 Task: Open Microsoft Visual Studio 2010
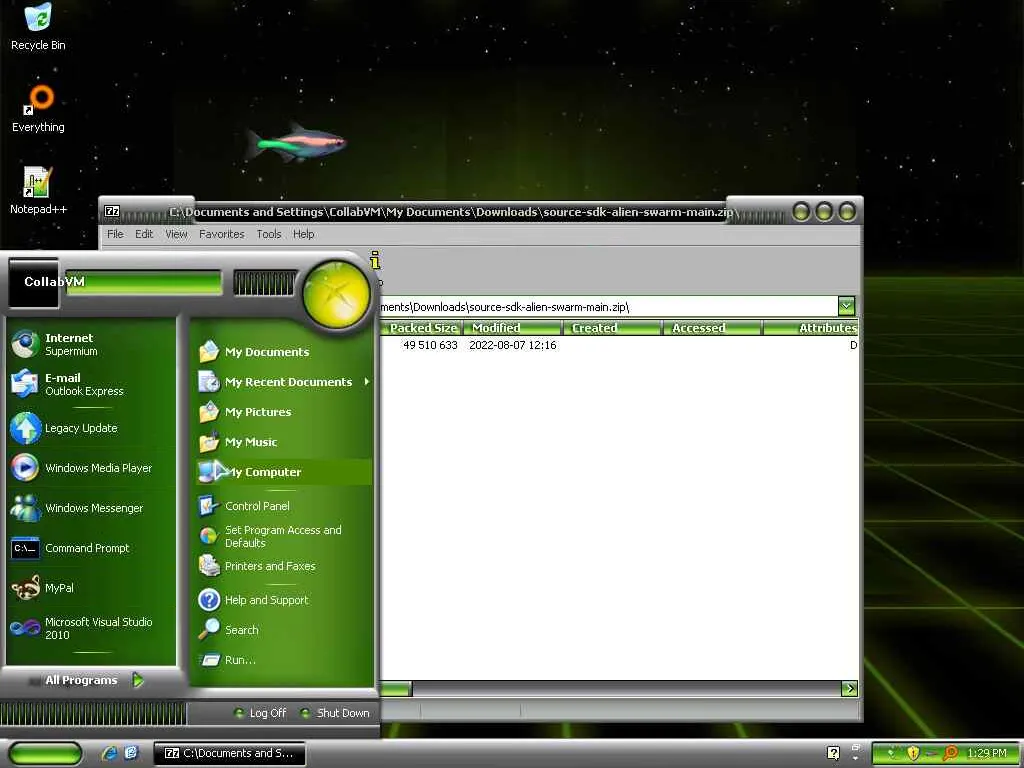pyautogui.click(x=81, y=628)
